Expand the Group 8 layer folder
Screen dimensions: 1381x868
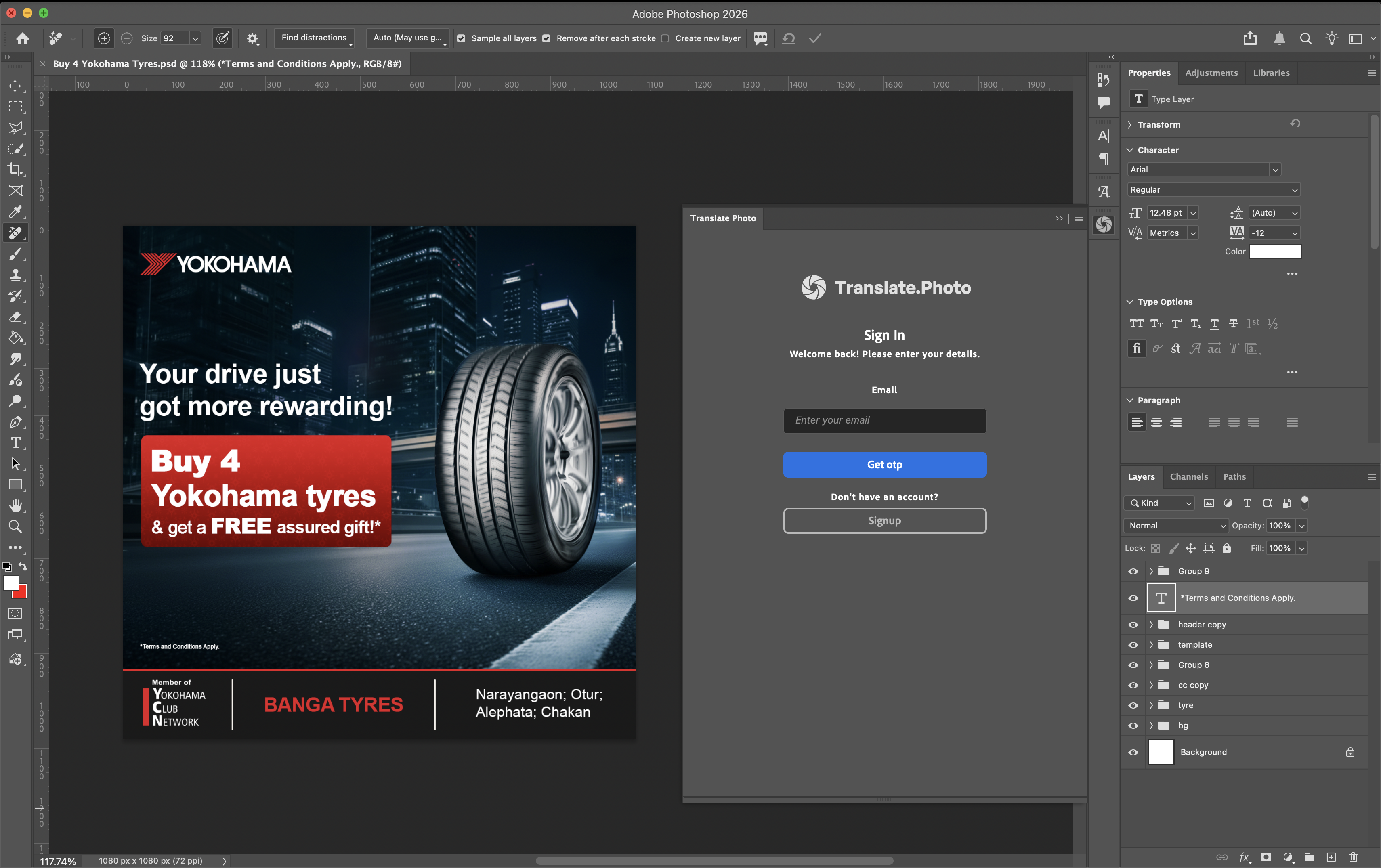1150,665
